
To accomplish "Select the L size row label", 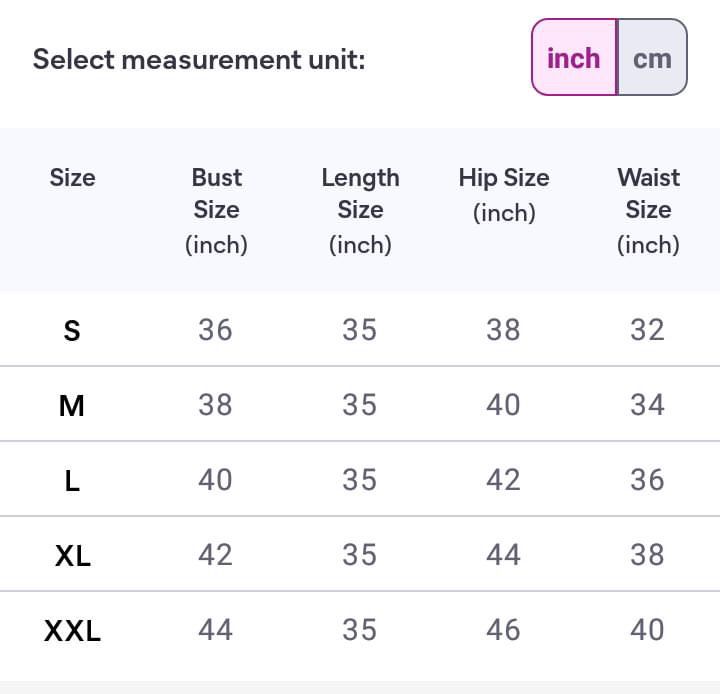I will tap(72, 480).
